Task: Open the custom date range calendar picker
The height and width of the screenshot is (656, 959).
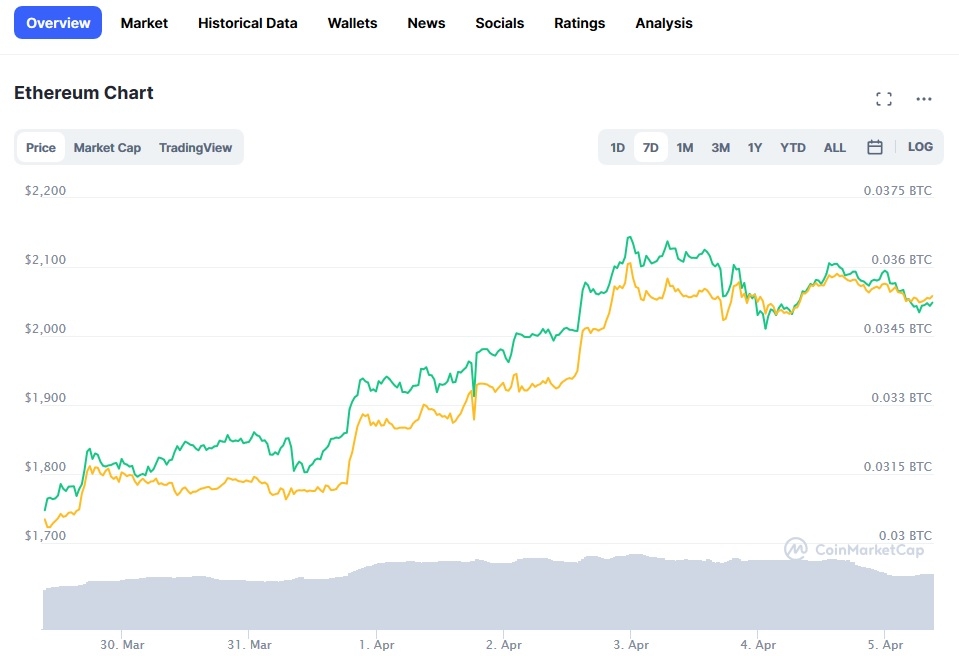Action: pyautogui.click(x=874, y=146)
